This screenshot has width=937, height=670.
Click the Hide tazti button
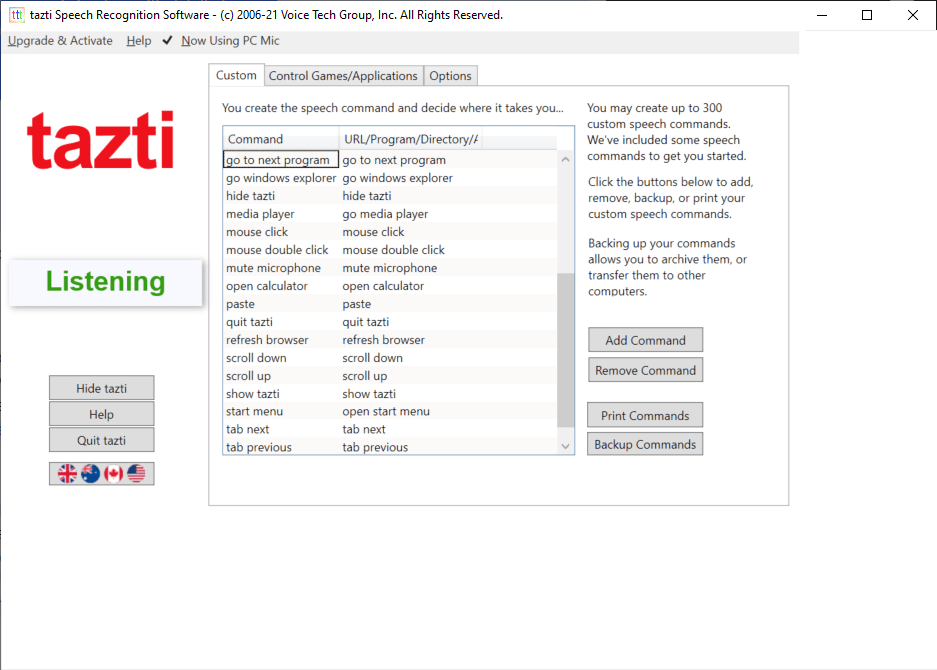102,388
